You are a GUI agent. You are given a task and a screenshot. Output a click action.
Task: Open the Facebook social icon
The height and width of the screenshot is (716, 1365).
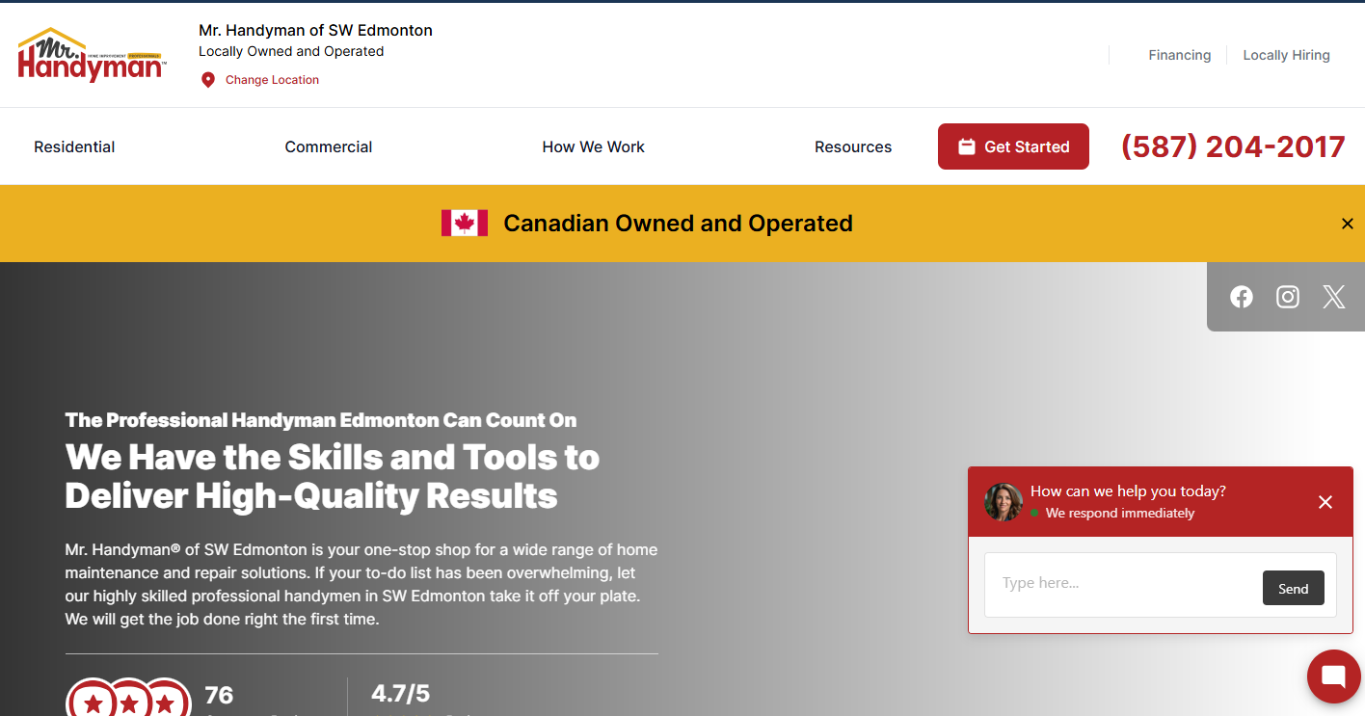[x=1241, y=297]
